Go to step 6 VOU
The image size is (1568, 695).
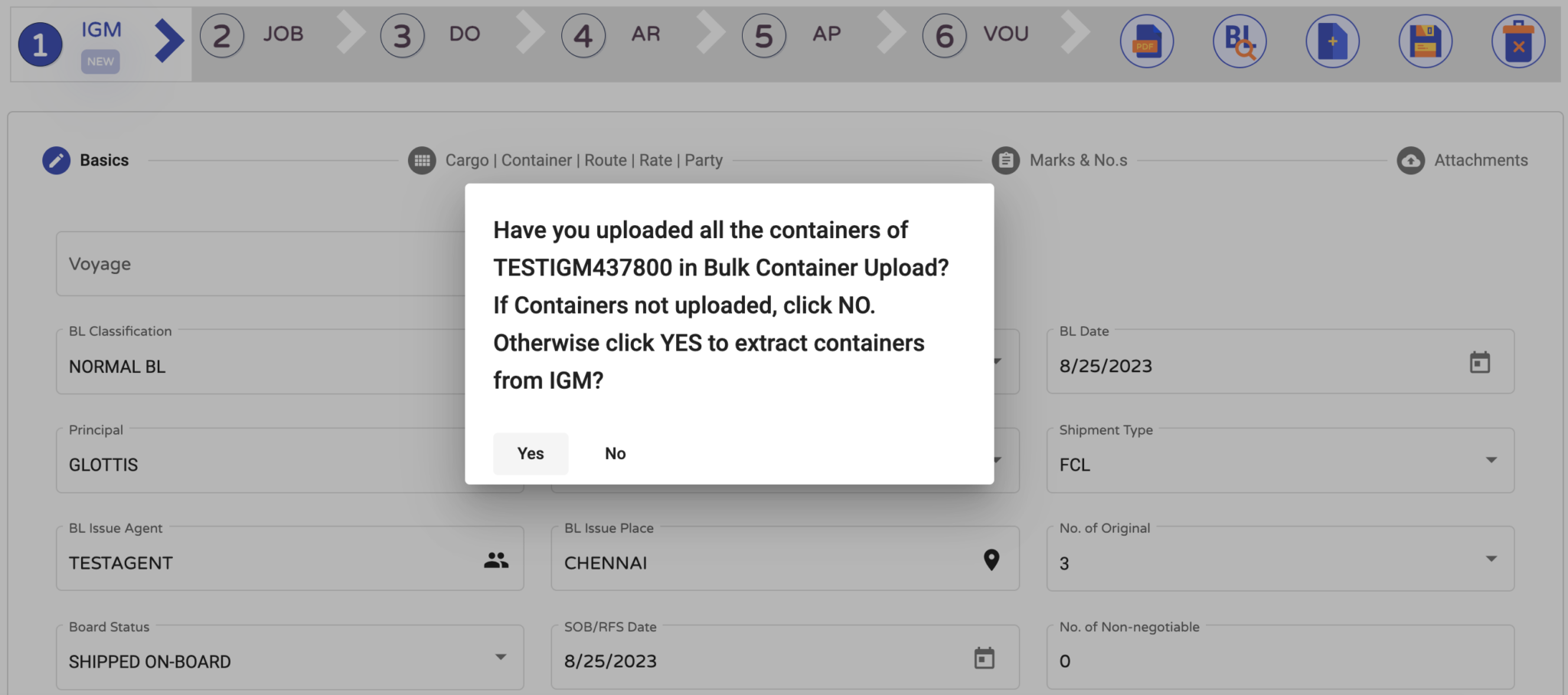click(x=976, y=35)
